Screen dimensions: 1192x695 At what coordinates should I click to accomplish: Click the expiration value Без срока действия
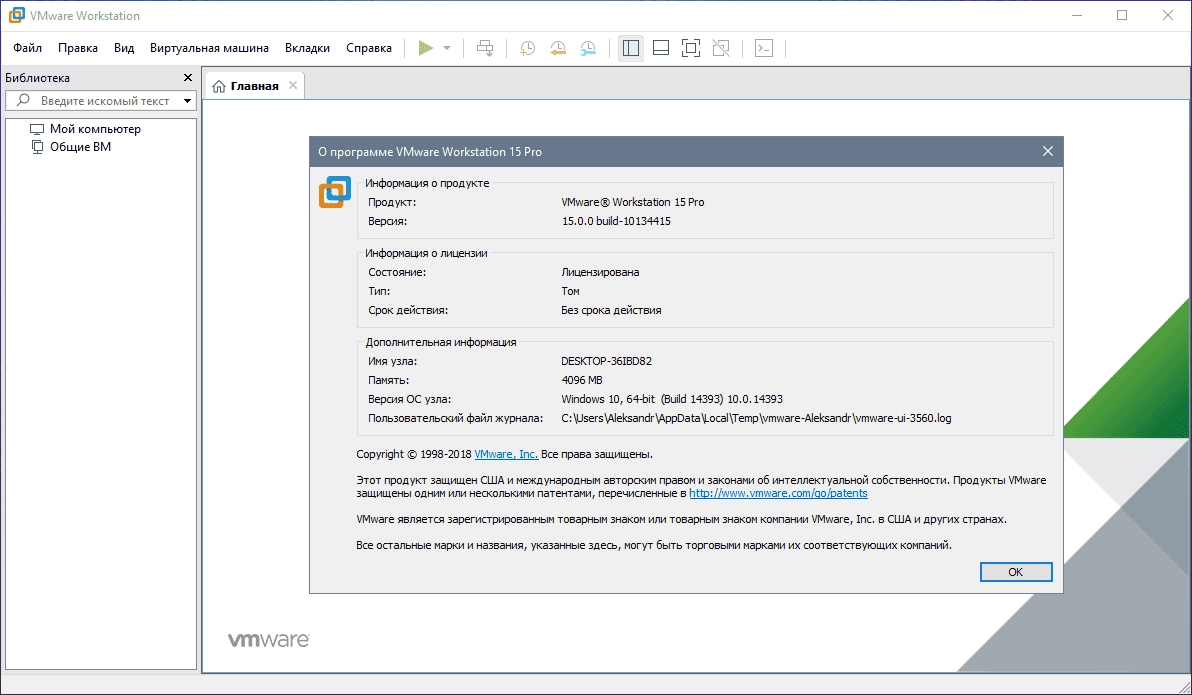611,310
